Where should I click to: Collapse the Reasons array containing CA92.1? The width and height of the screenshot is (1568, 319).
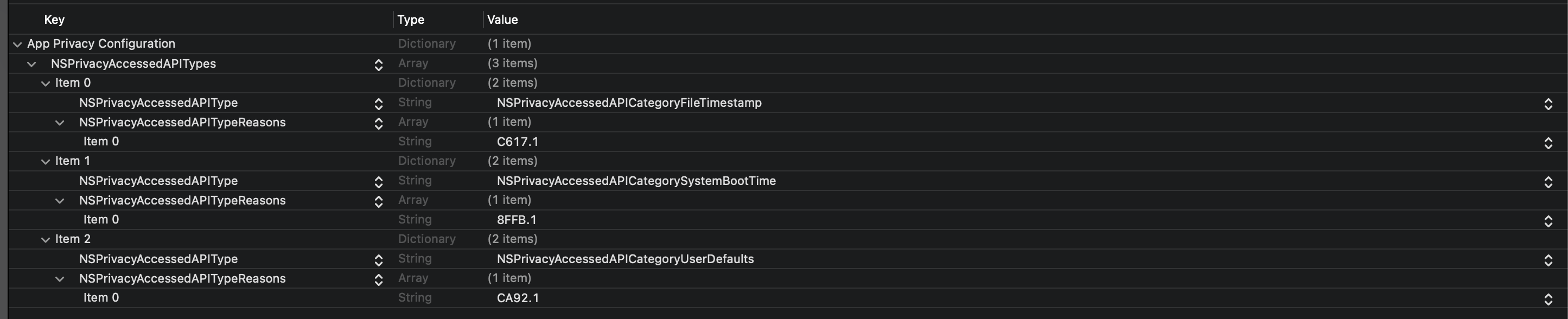pos(60,279)
